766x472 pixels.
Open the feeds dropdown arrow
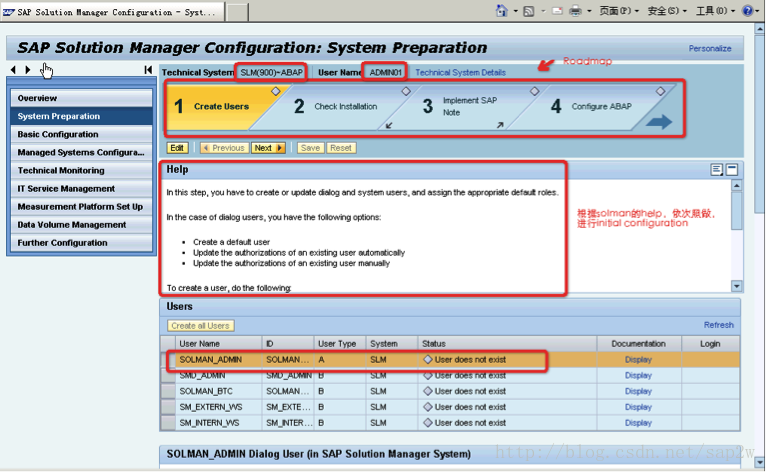click(x=543, y=11)
